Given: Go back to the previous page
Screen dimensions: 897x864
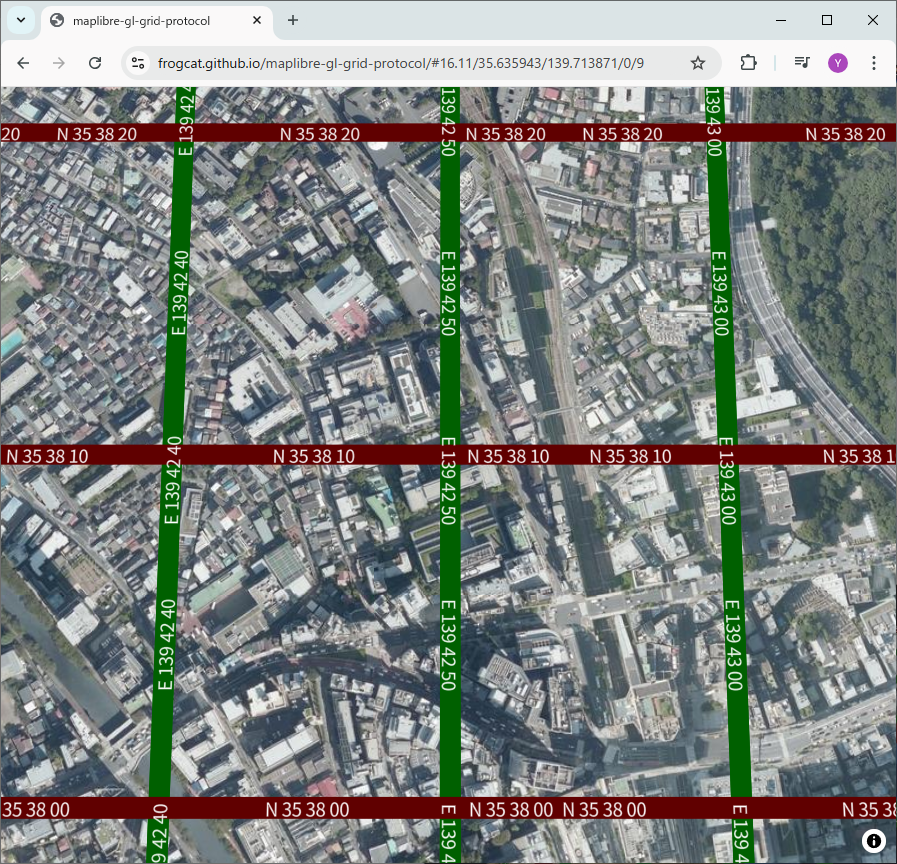Looking at the screenshot, I should coord(23,63).
